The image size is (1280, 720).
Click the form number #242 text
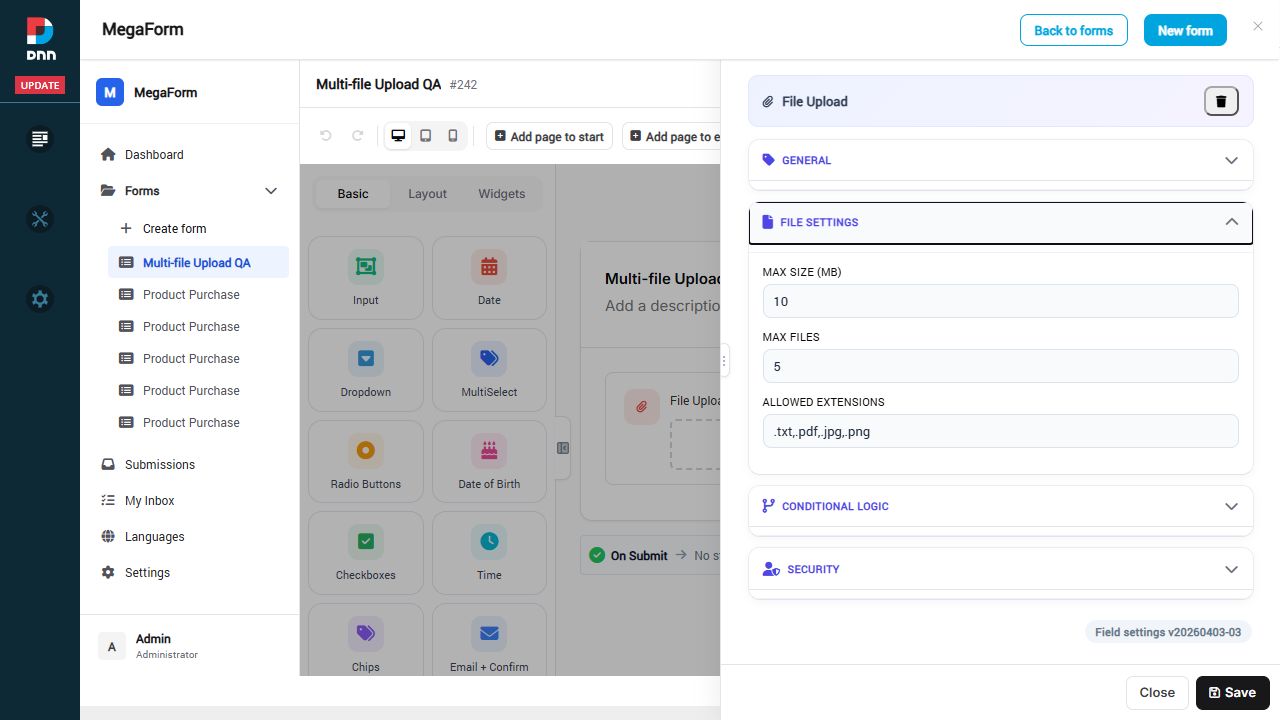pyautogui.click(x=463, y=85)
